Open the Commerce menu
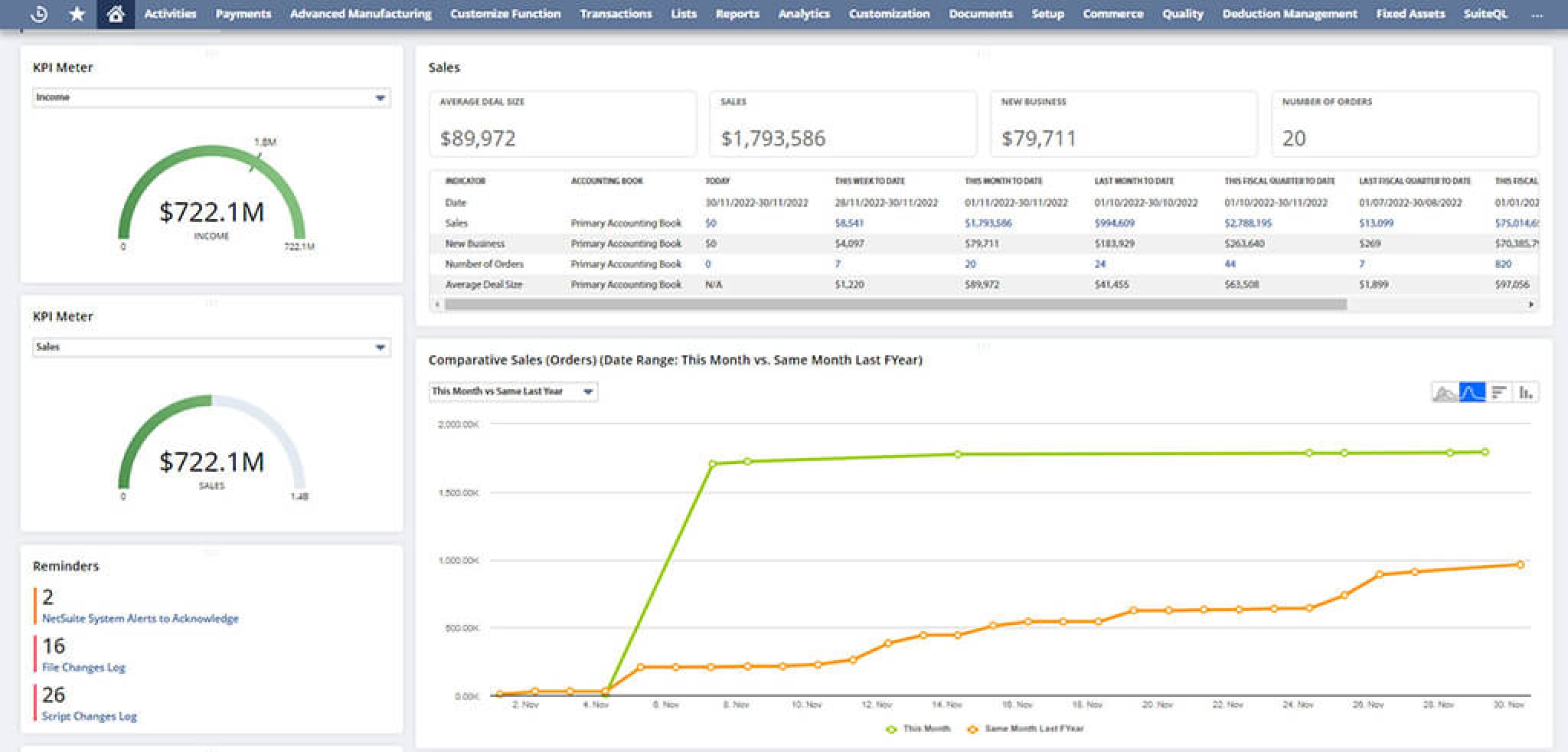1568x752 pixels. pyautogui.click(x=1112, y=14)
